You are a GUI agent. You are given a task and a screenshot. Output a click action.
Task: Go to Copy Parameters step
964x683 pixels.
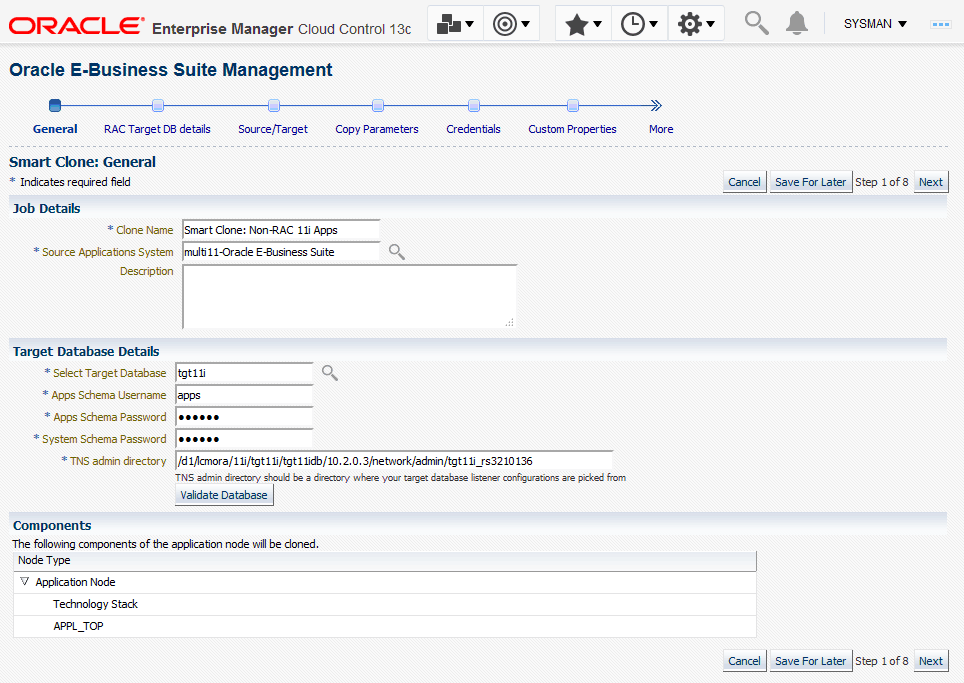click(377, 129)
